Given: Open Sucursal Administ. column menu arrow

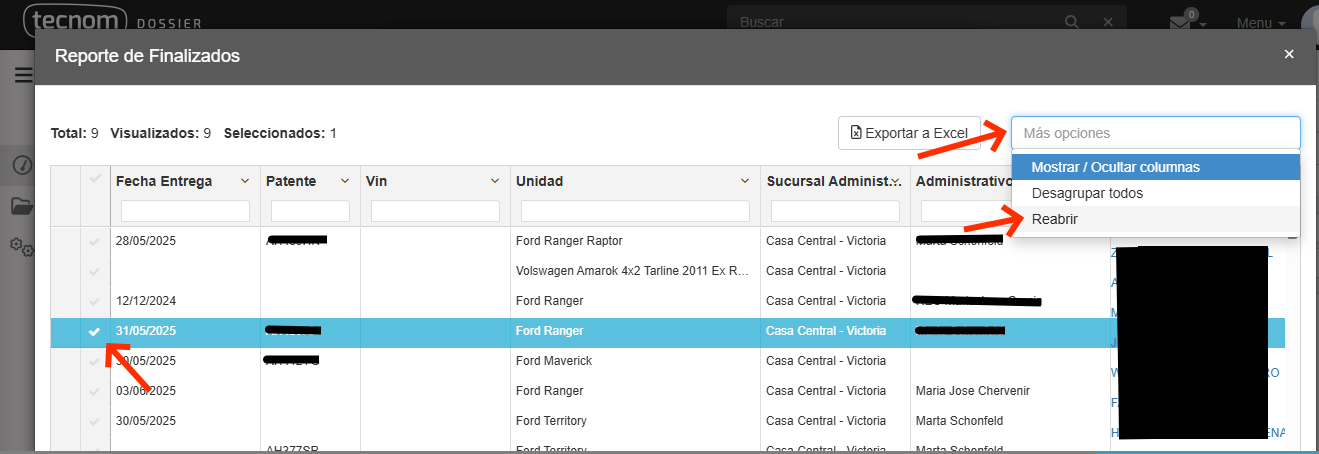Looking at the screenshot, I should (x=895, y=181).
